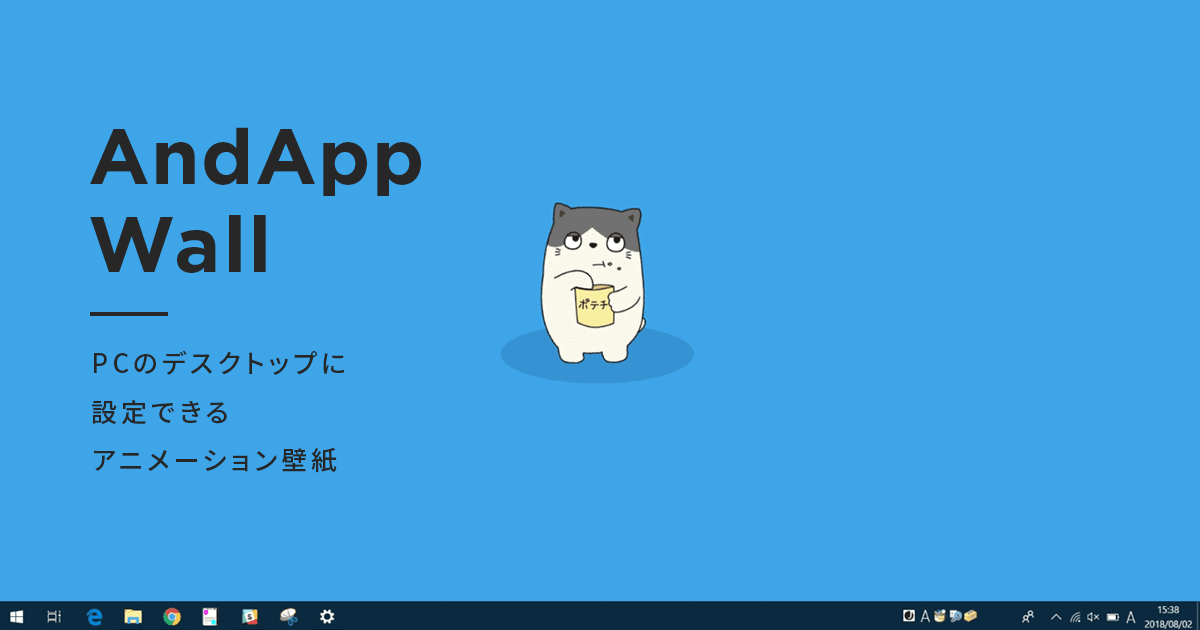This screenshot has width=1200, height=630.
Task: Open Microsoft Edge from the taskbar
Action: 94,616
